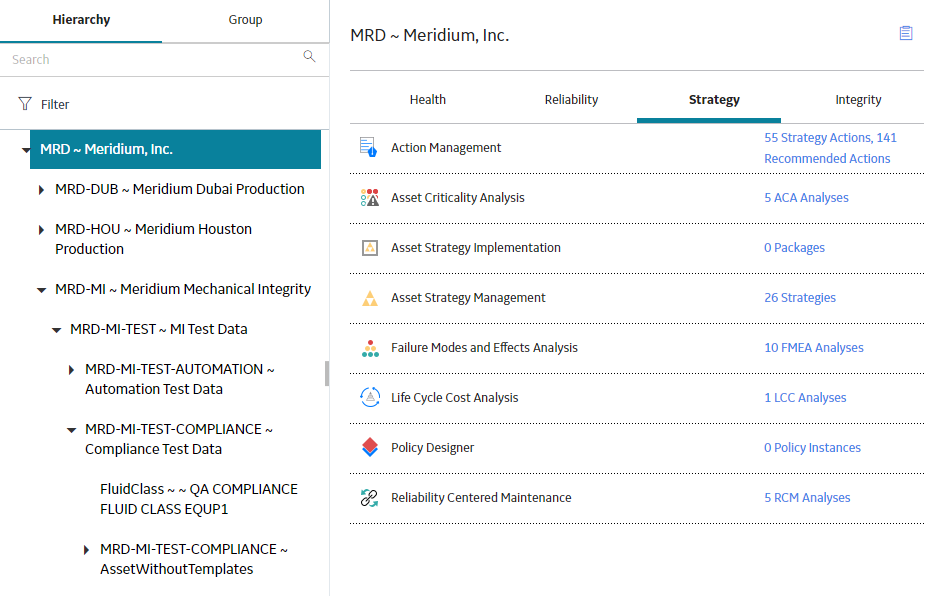Click the search magnifier icon
The image size is (931, 596).
coord(309,56)
